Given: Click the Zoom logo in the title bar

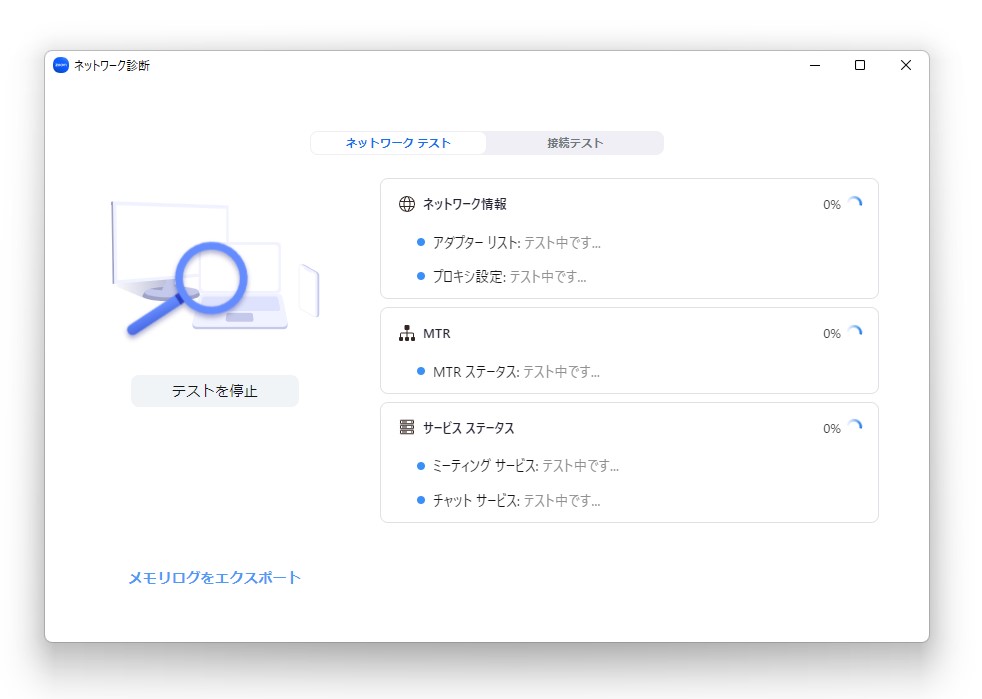Looking at the screenshot, I should click(x=61, y=64).
